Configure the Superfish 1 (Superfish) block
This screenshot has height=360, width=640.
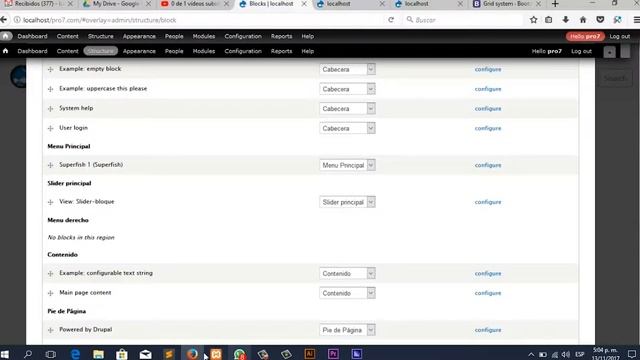tap(488, 165)
